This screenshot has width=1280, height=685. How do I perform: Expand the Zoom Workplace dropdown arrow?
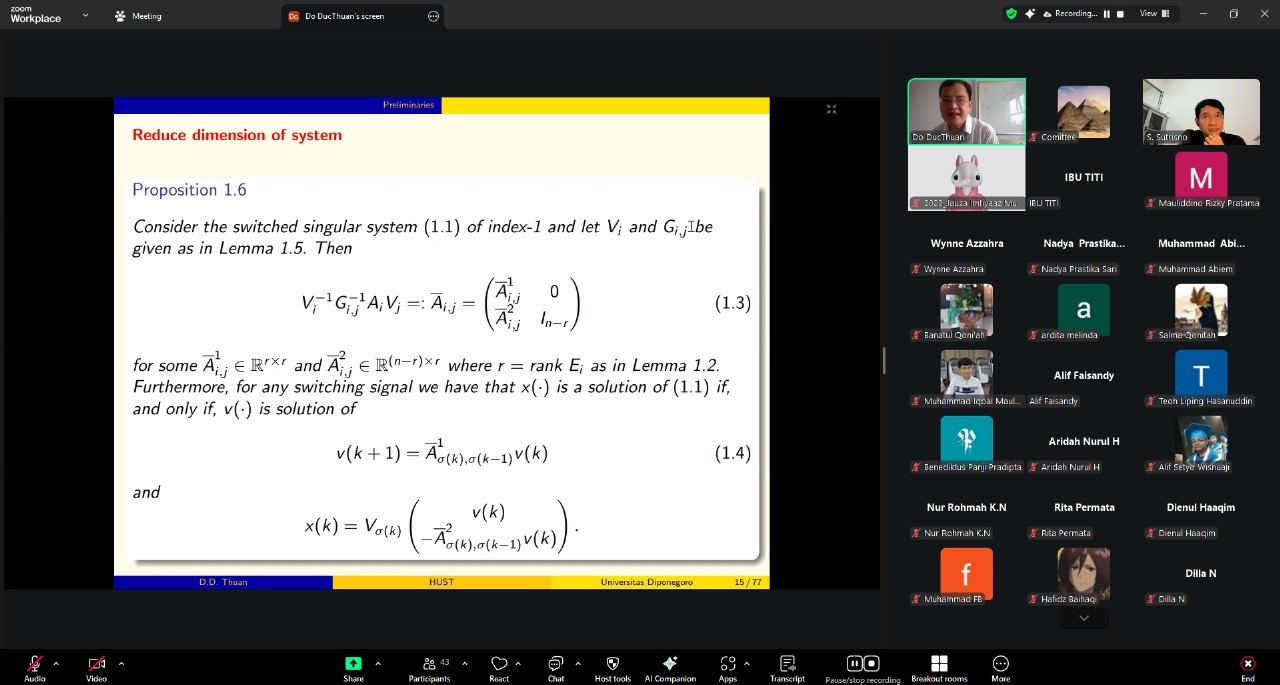85,16
